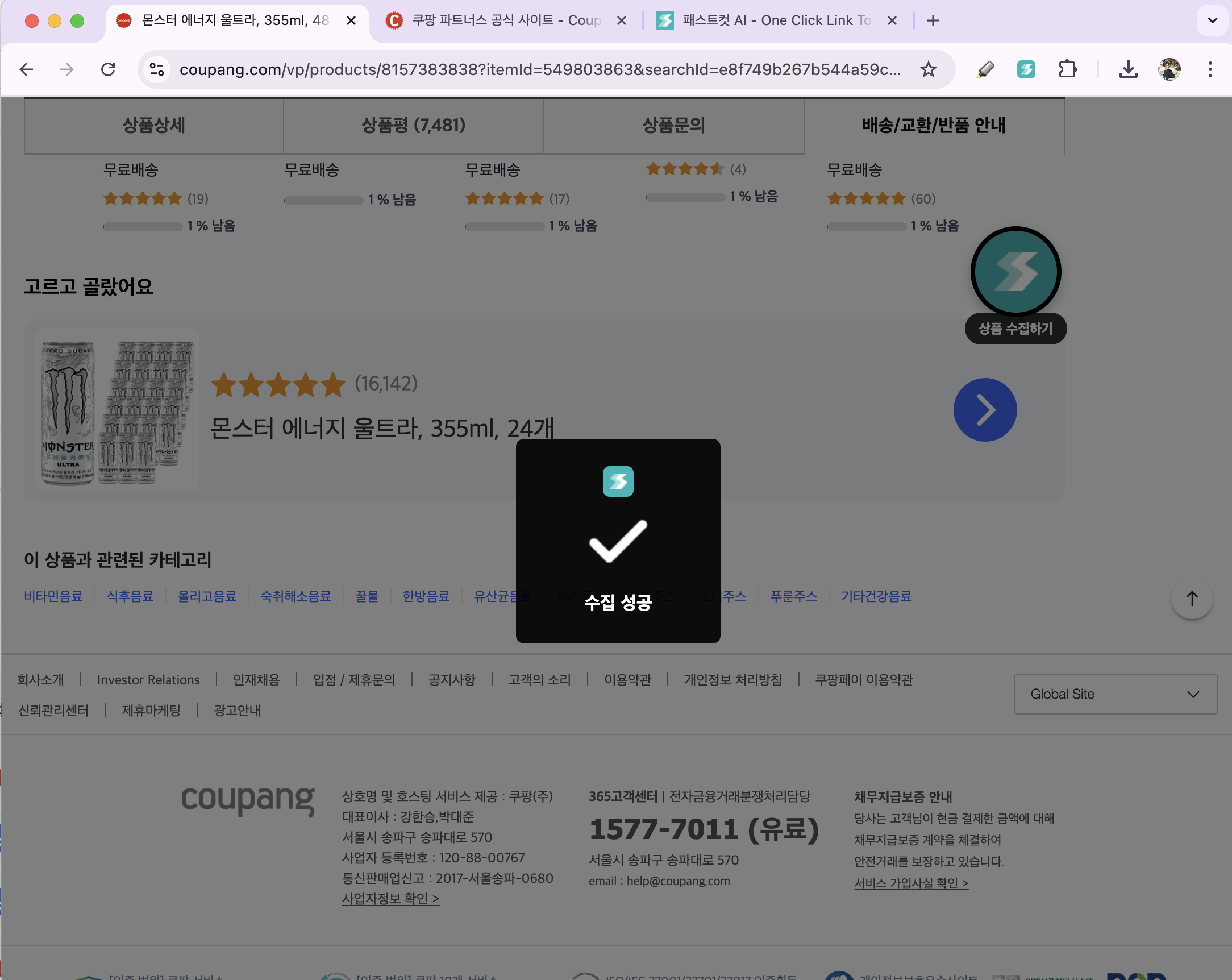Click the 1 % 남음 progress bar under (17)
Image resolution: width=1232 pixels, height=980 pixels.
[505, 226]
